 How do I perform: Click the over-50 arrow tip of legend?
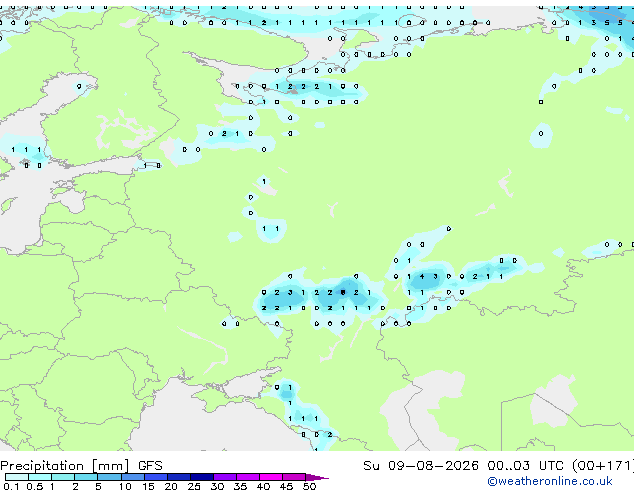pos(317,478)
